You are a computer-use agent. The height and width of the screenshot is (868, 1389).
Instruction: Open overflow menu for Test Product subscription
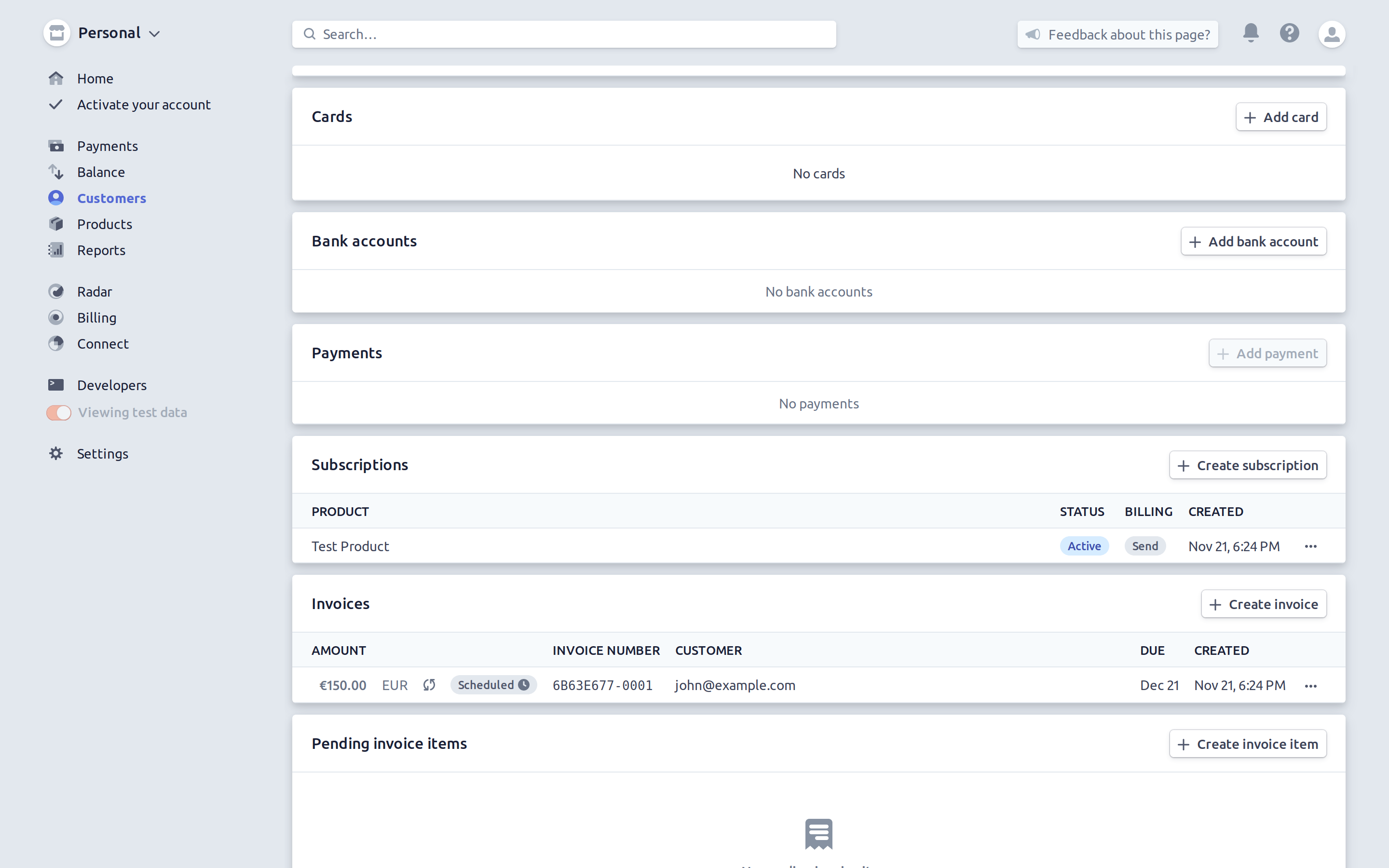(1311, 546)
